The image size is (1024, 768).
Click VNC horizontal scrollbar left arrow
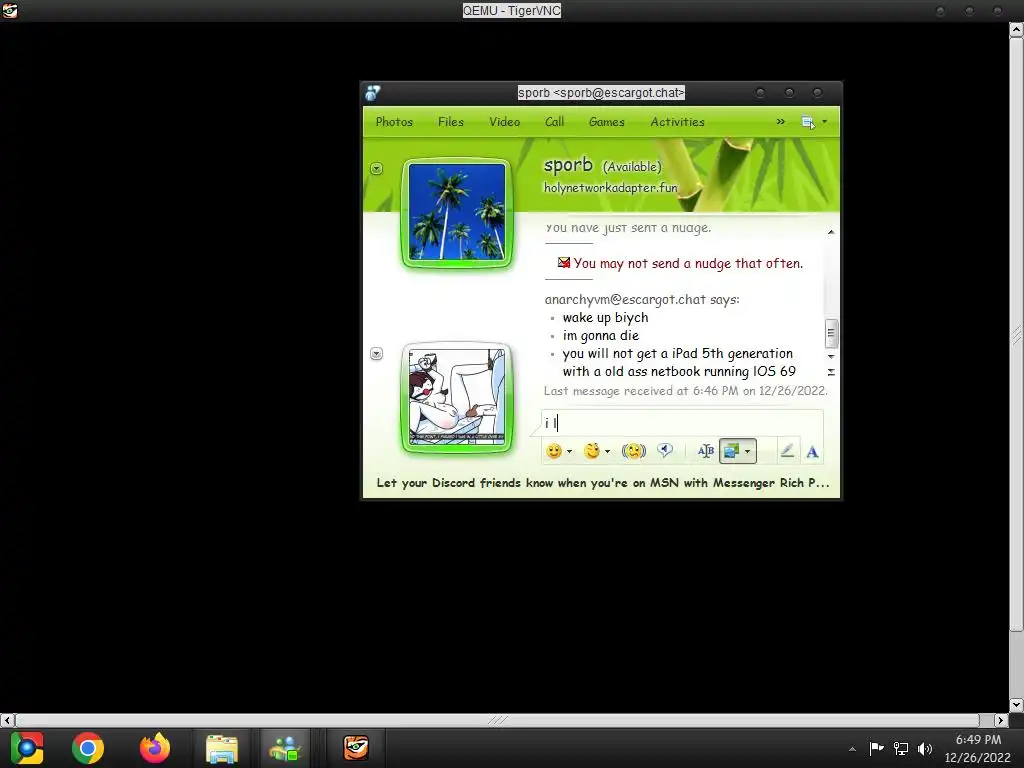tap(7, 720)
